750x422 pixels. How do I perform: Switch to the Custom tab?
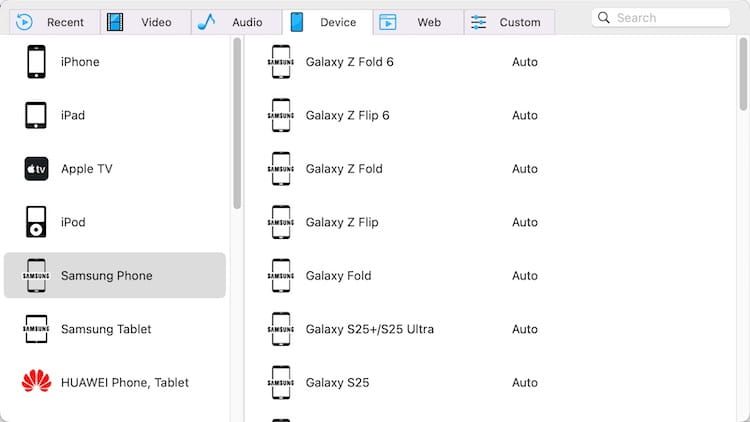click(509, 22)
